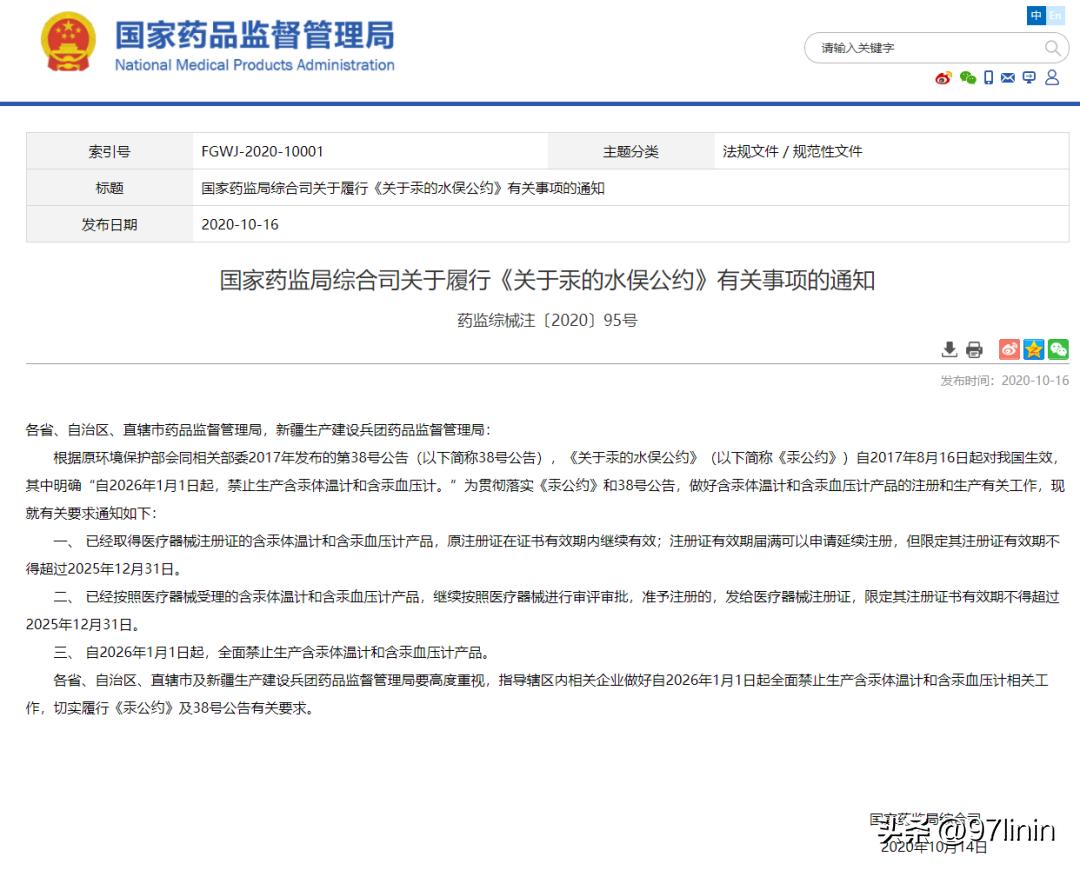The image size is (1080, 870).
Task: Open the Weibo icon in the top header
Action: click(x=943, y=77)
